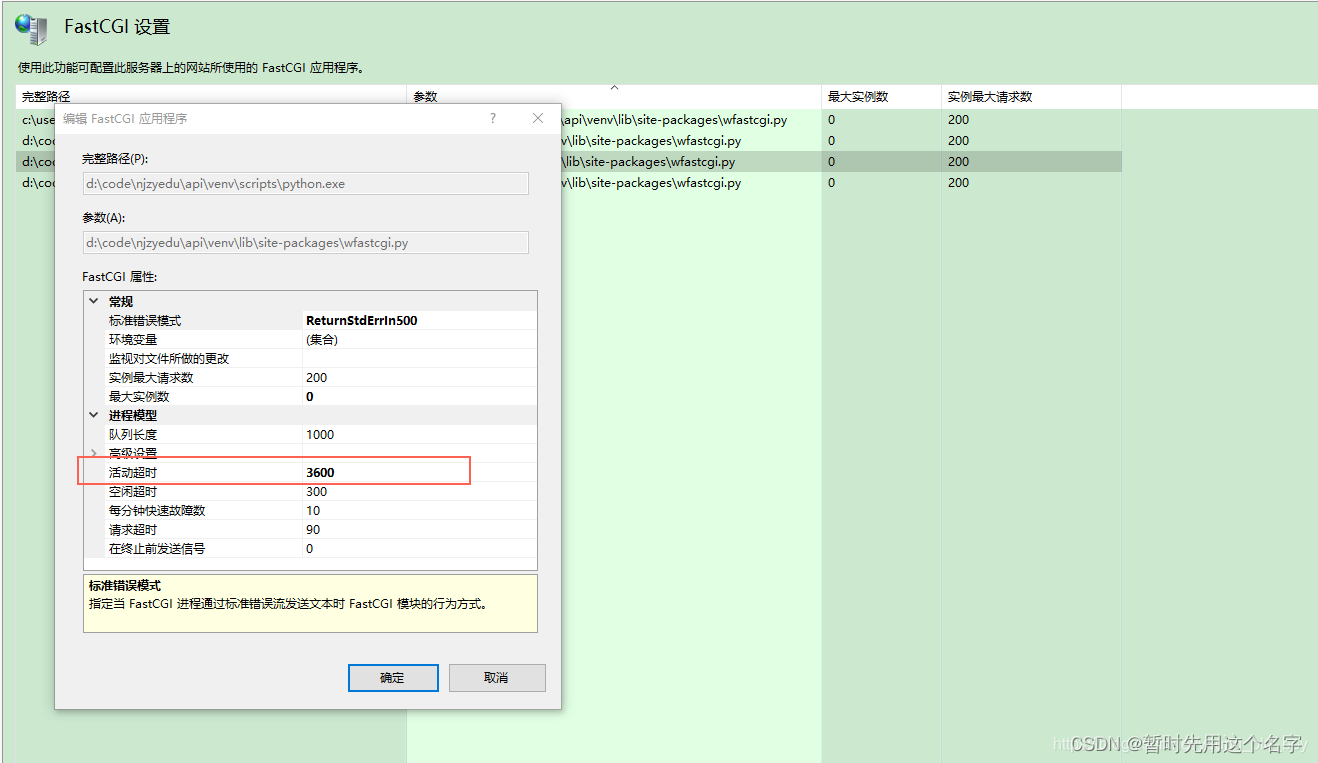Sort by the 最大实例数 column header
This screenshot has width=1318, height=763.
pos(882,97)
